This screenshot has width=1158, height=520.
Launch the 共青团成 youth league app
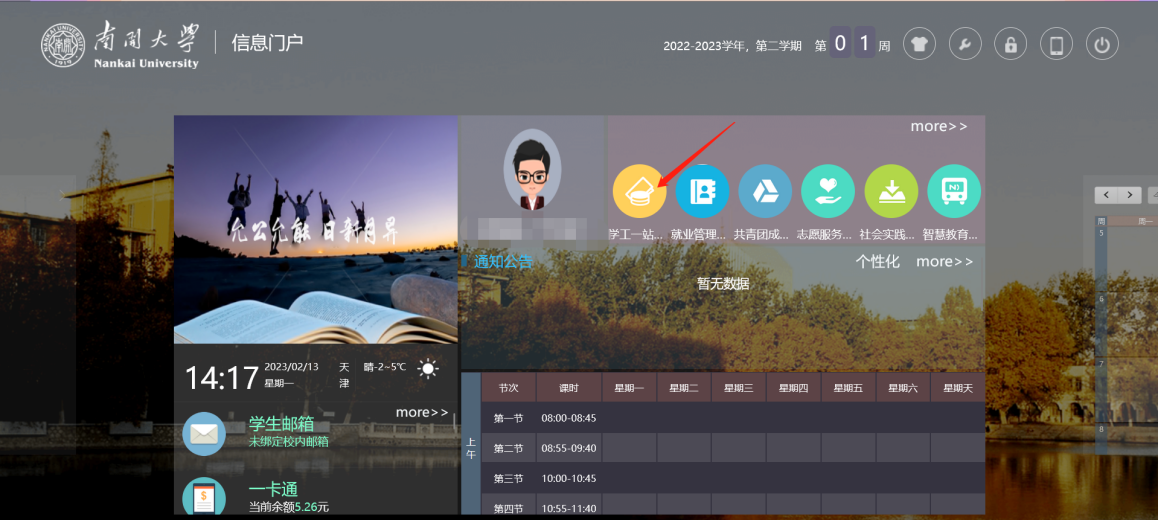click(765, 192)
